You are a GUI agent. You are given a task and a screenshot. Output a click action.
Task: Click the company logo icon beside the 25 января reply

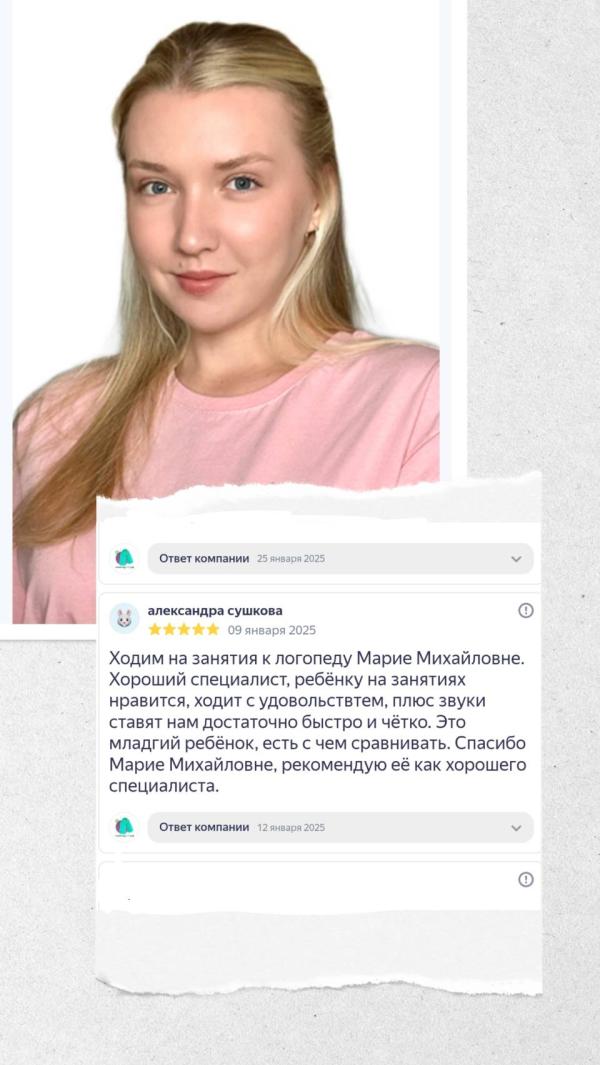(124, 558)
